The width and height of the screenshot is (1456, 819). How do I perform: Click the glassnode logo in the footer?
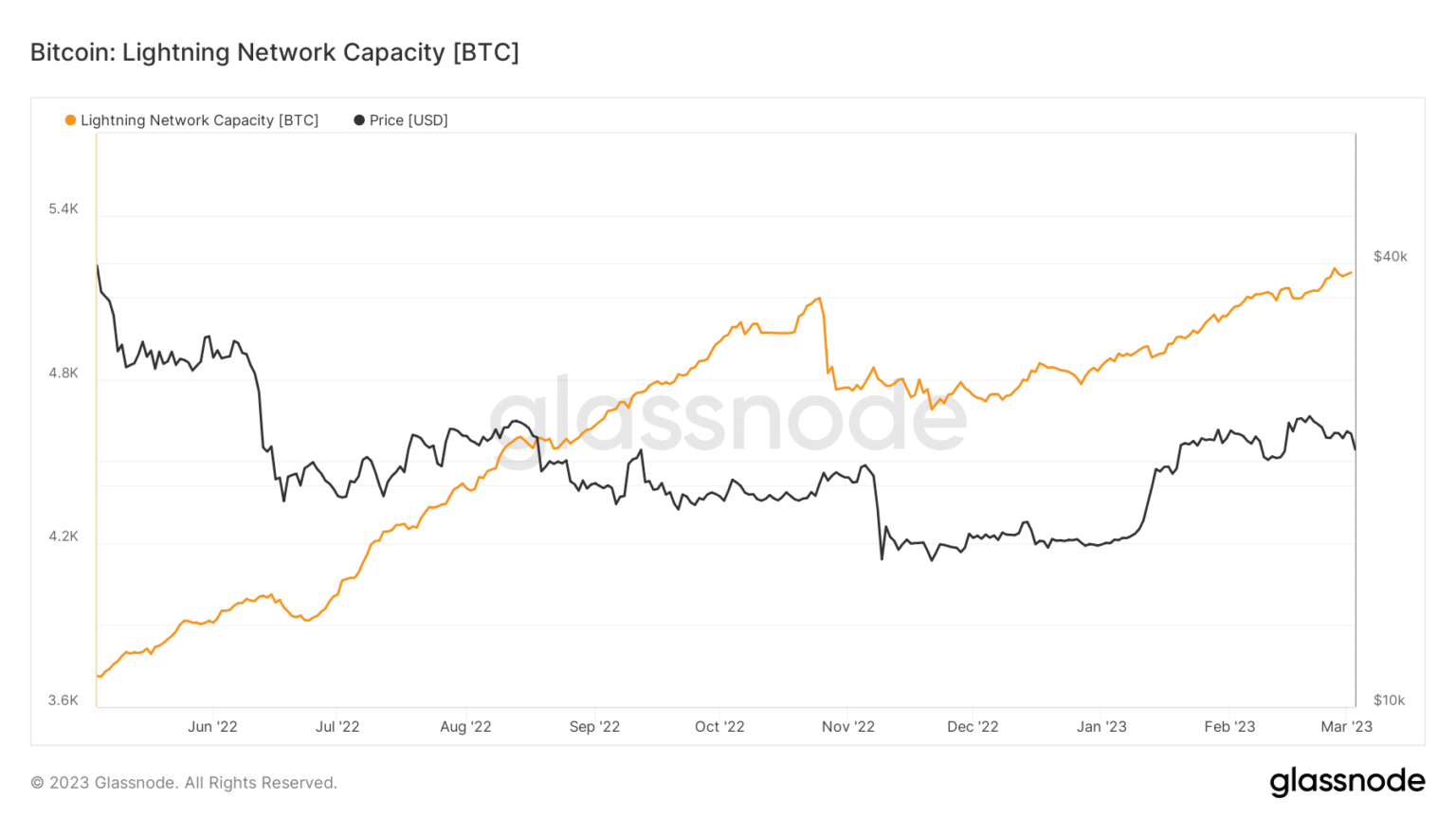1347,781
